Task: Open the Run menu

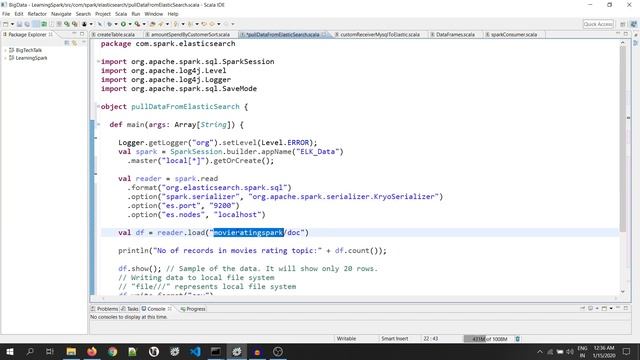Action: (x=136, y=14)
